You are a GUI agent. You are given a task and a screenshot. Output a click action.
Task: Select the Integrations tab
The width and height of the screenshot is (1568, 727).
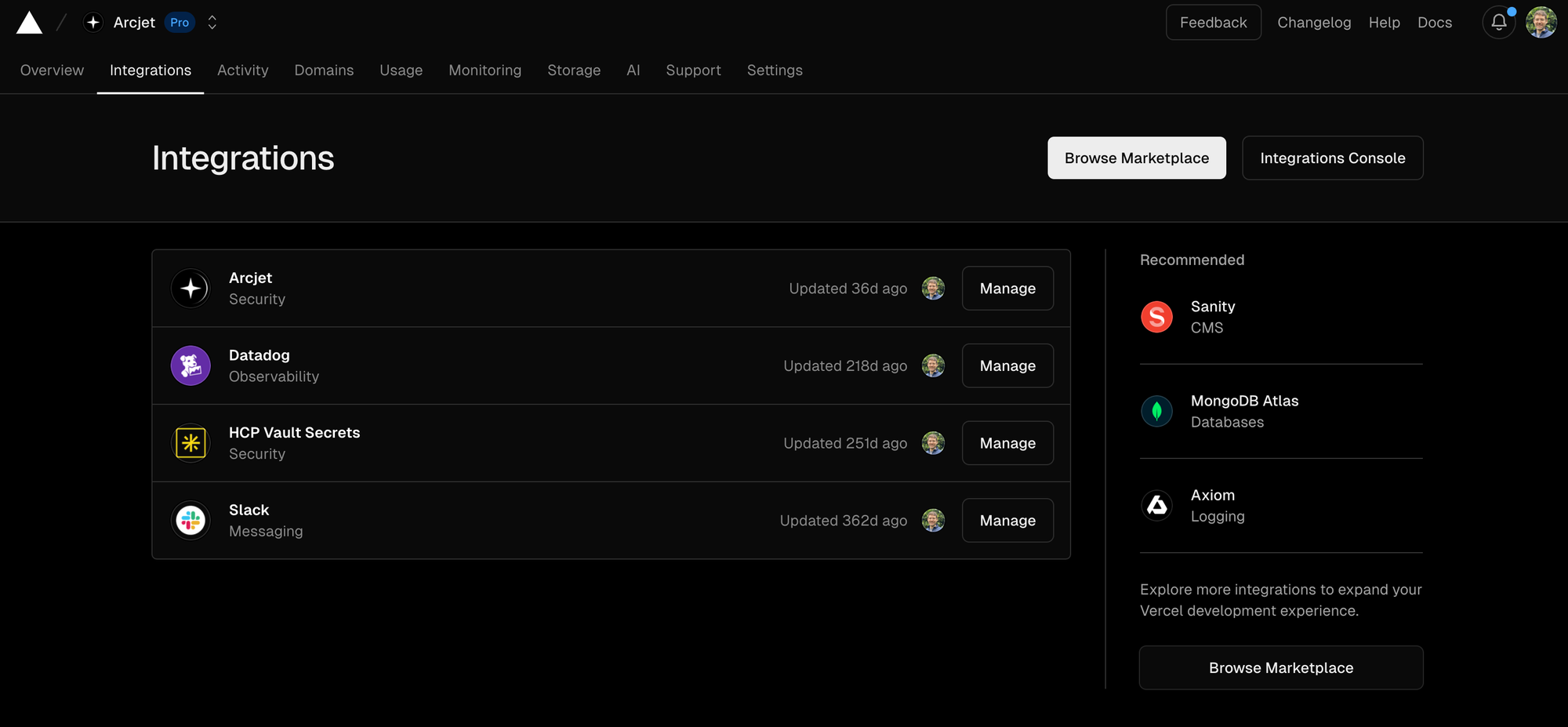151,71
